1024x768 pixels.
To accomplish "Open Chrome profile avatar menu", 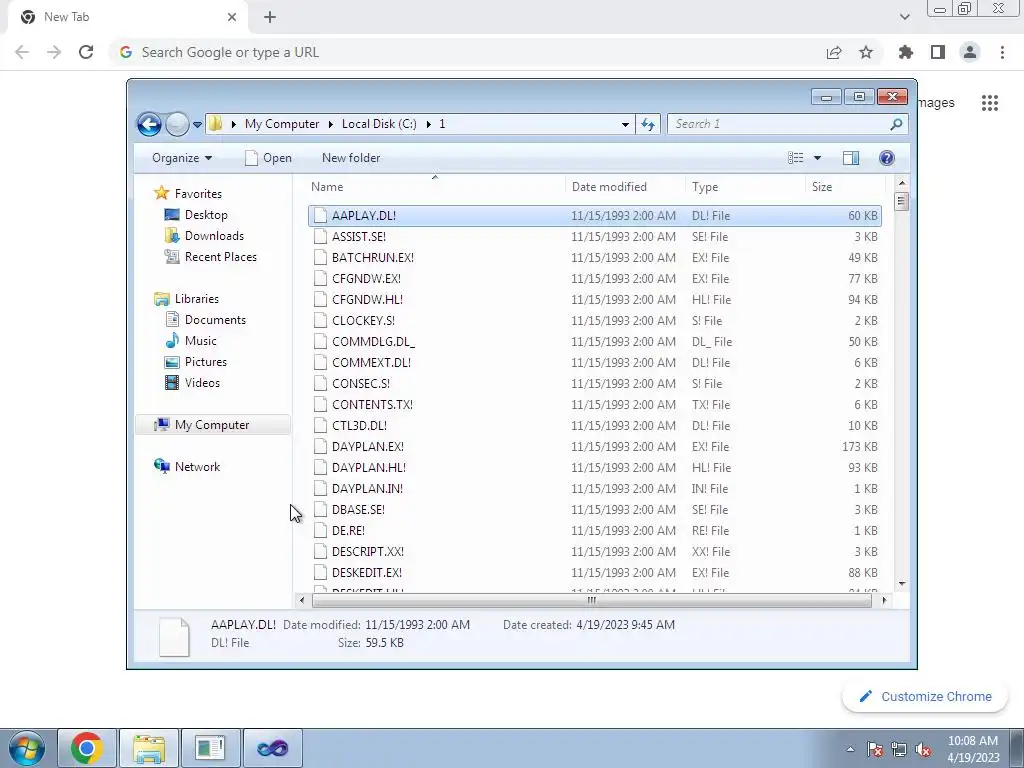I will tap(970, 52).
